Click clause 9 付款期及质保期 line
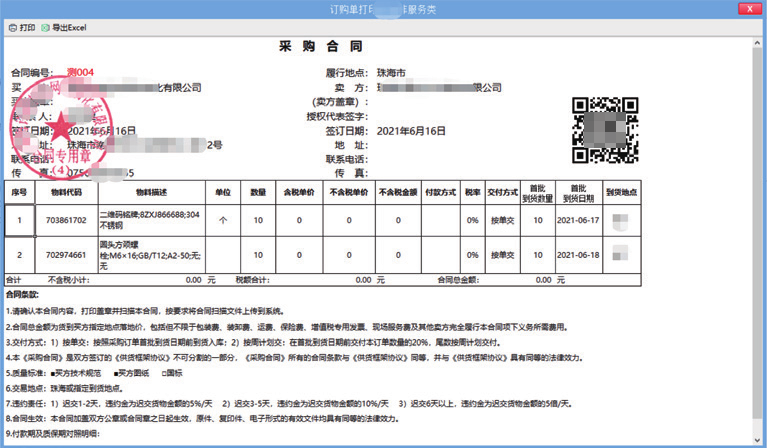The height and width of the screenshot is (448, 767). coord(53,434)
